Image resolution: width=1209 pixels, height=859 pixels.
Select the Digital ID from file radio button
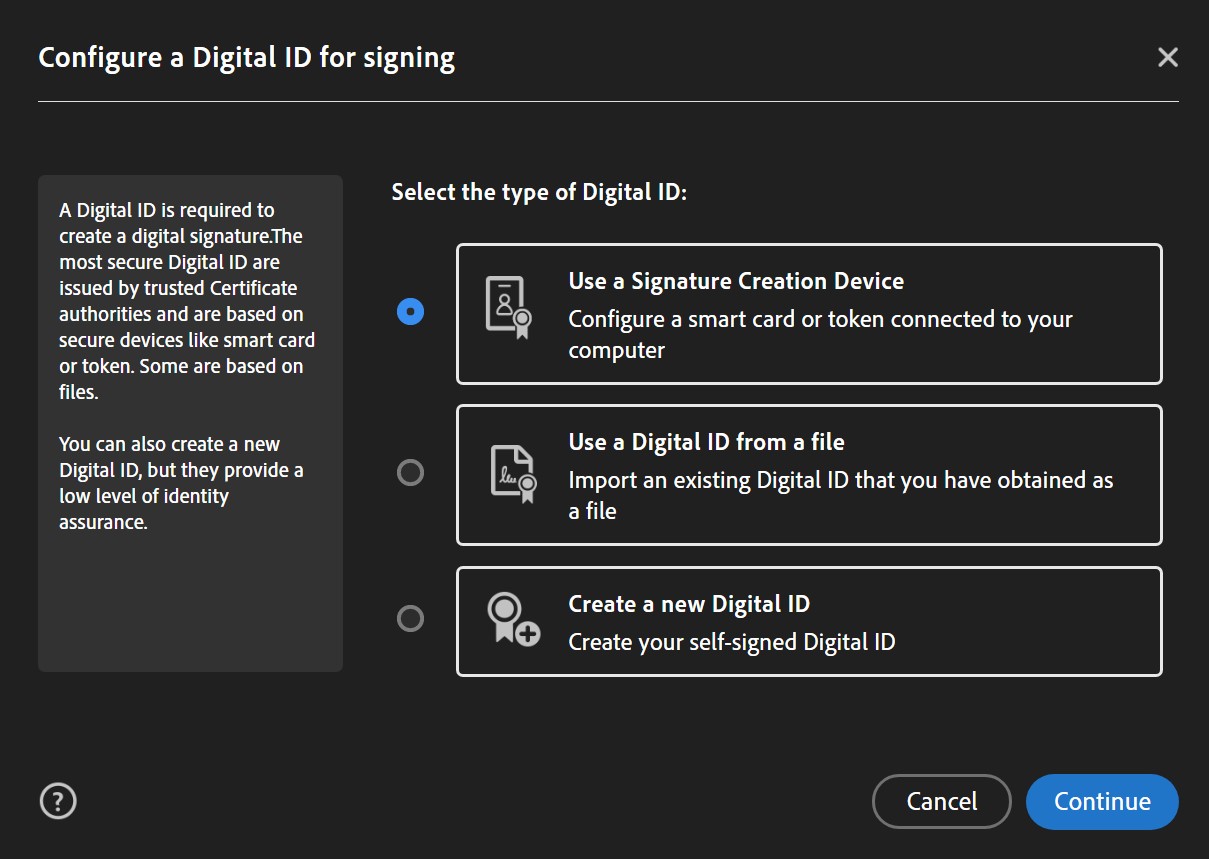tap(410, 473)
